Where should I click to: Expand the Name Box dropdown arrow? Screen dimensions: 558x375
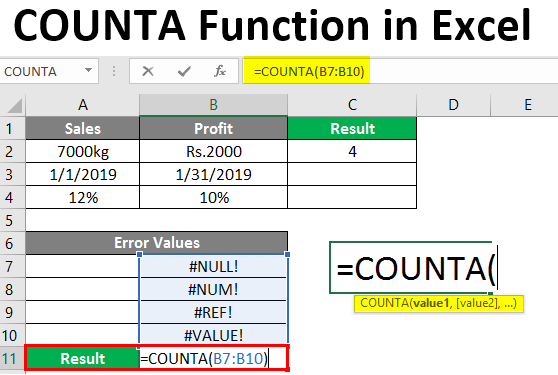click(x=88, y=70)
